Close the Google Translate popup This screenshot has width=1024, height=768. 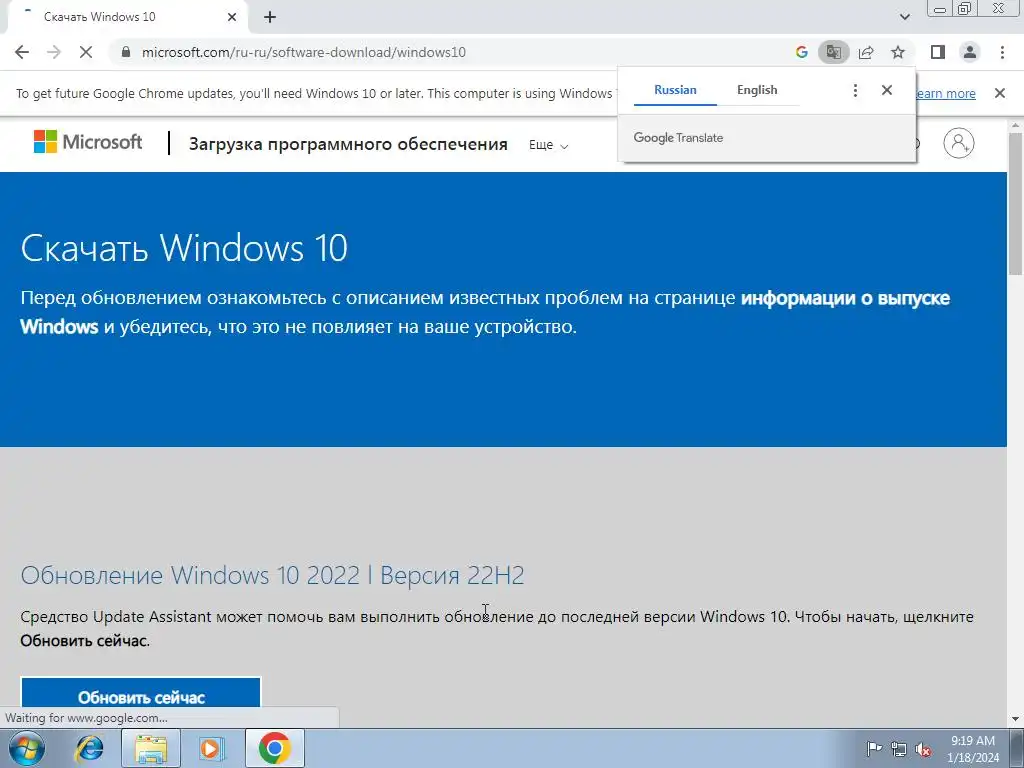point(886,90)
